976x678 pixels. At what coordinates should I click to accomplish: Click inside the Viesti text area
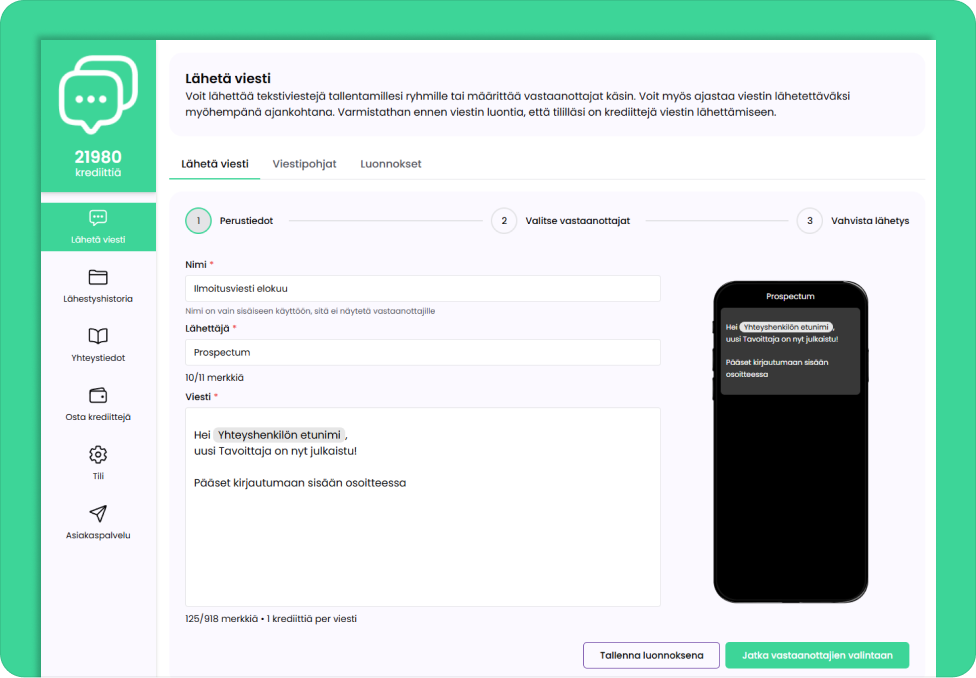pyautogui.click(x=422, y=540)
